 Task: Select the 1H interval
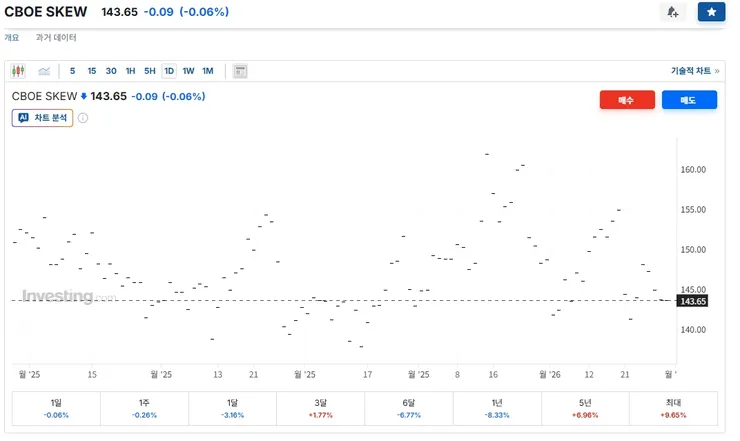tap(130, 71)
